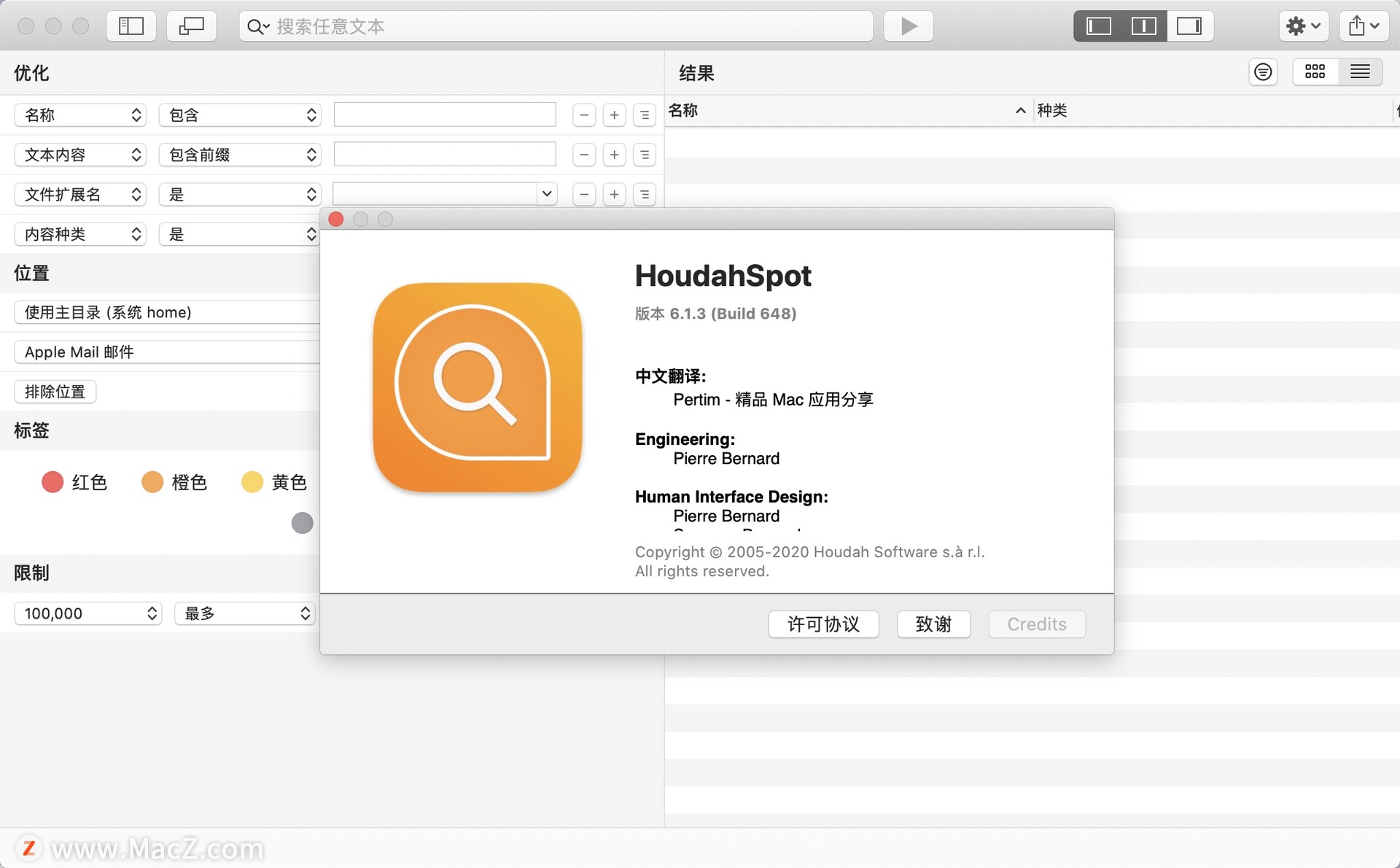1400x868 pixels.
Task: Open the 包含 operator popup
Action: point(240,115)
